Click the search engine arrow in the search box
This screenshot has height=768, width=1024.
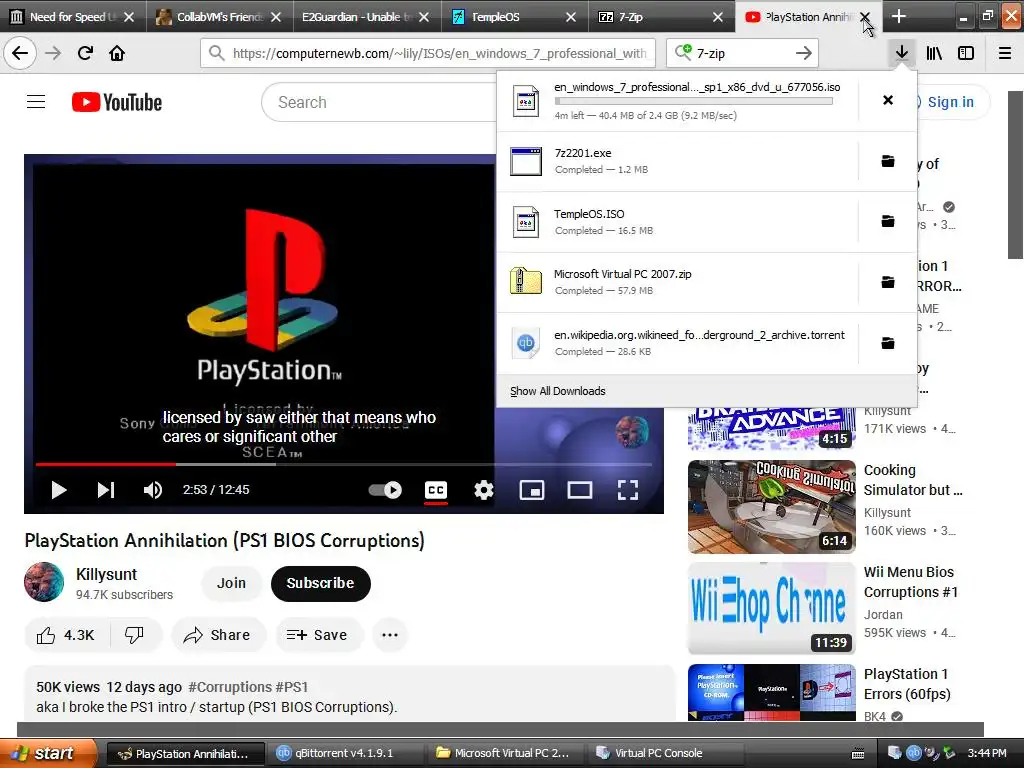coord(804,53)
